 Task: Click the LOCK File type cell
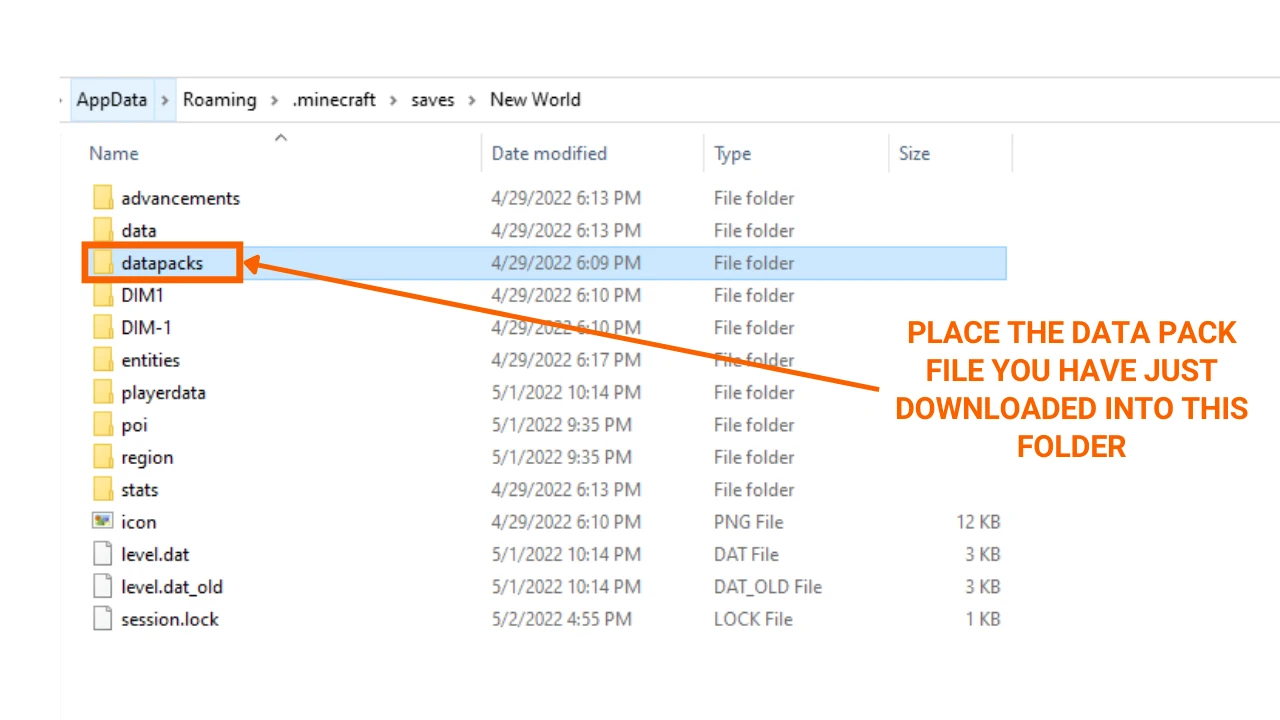pyautogui.click(x=753, y=619)
